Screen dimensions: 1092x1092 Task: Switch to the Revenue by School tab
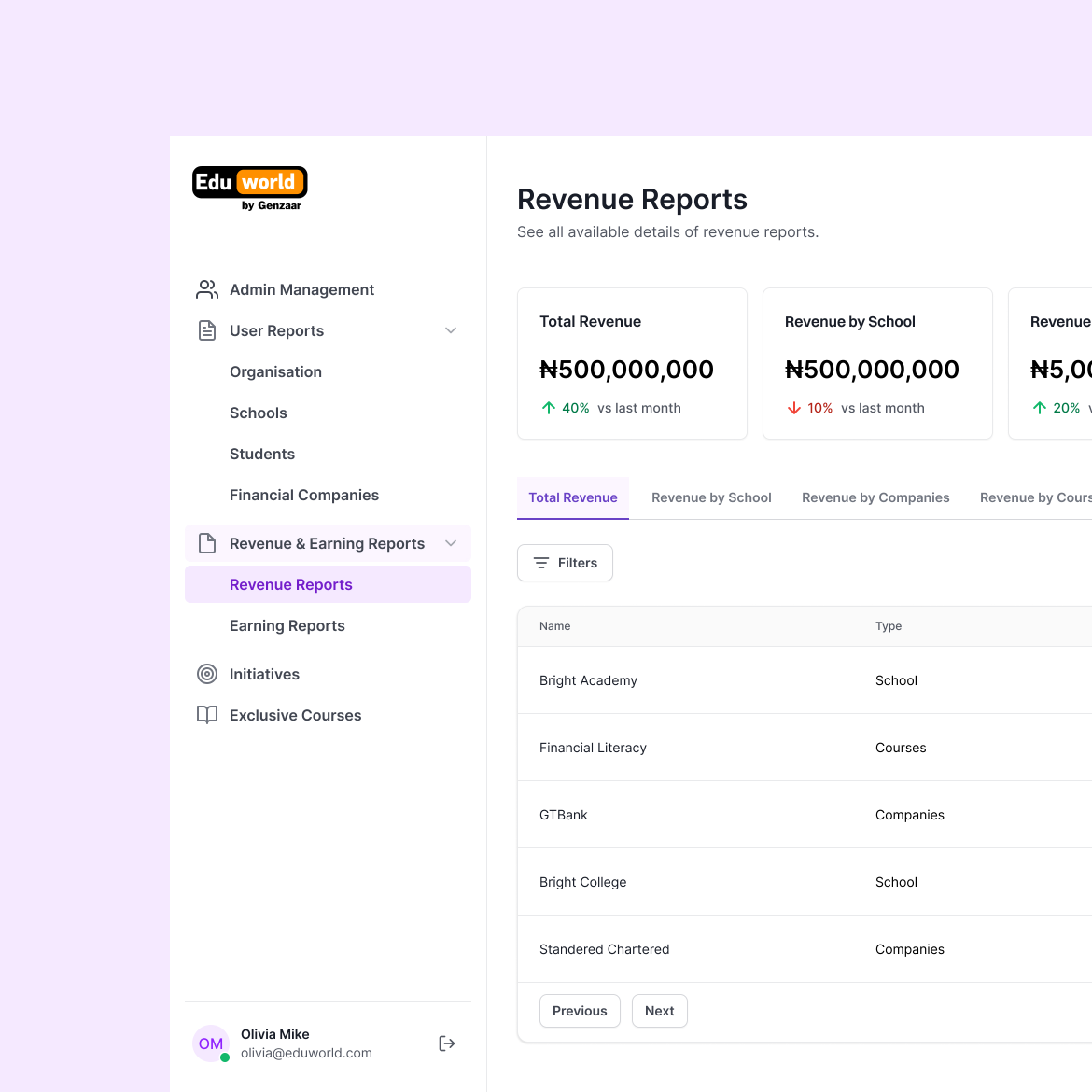pos(711,497)
